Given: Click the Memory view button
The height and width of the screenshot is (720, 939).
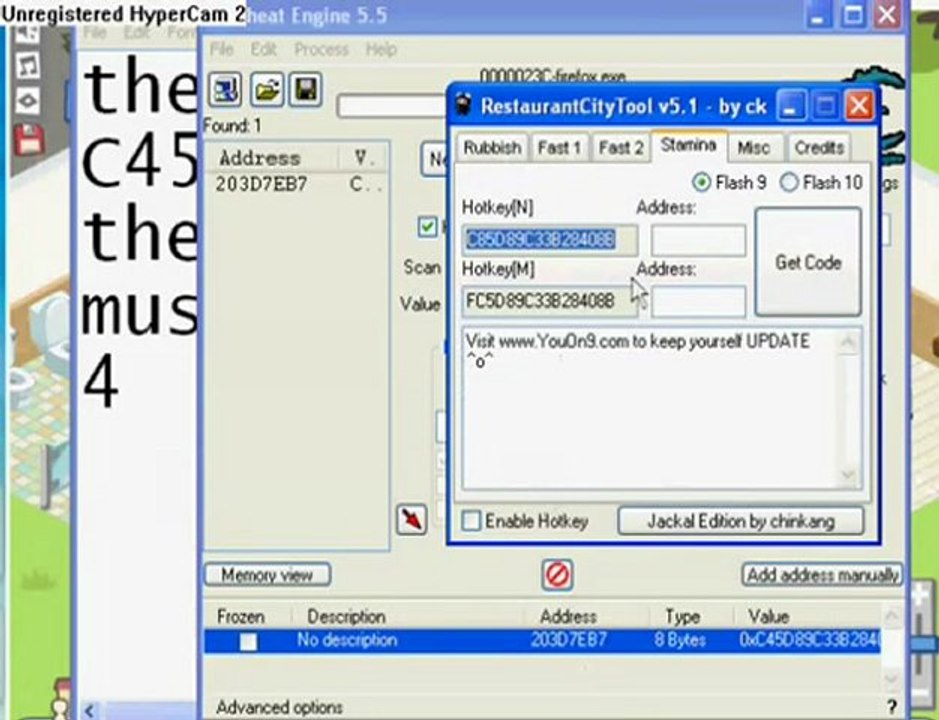Looking at the screenshot, I should coord(267,575).
